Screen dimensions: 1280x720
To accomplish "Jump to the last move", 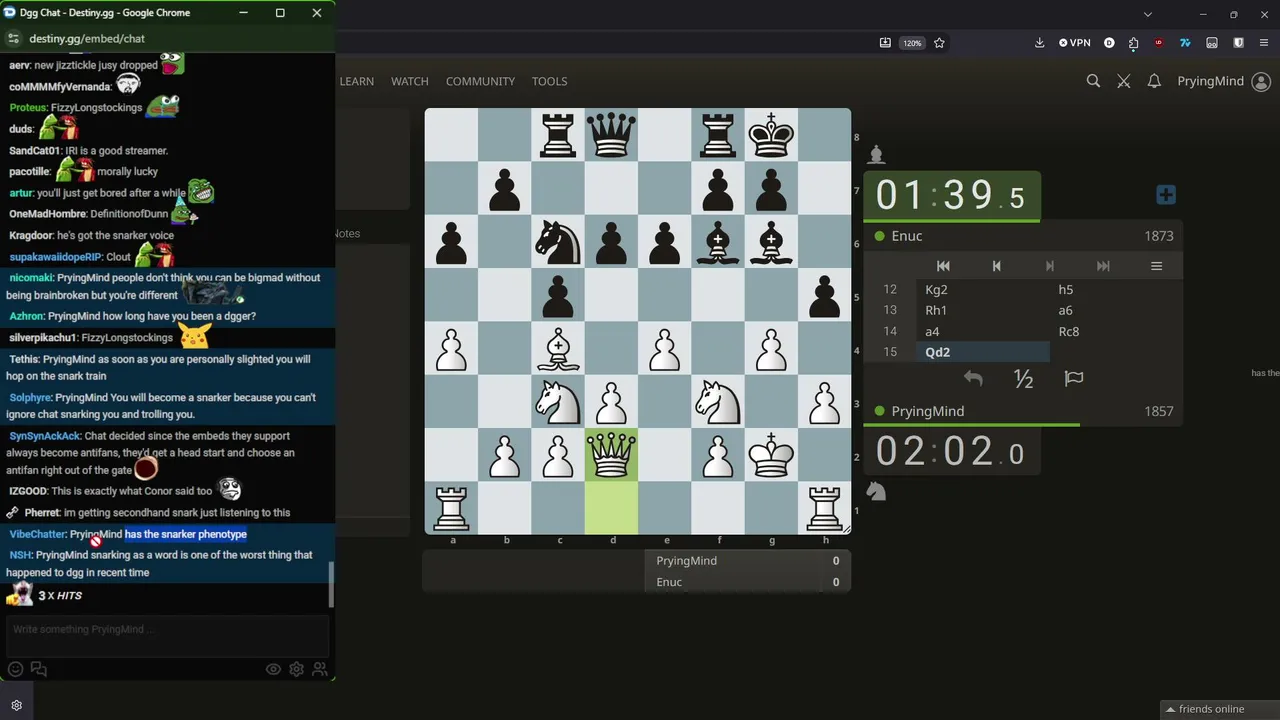I will click(1103, 266).
